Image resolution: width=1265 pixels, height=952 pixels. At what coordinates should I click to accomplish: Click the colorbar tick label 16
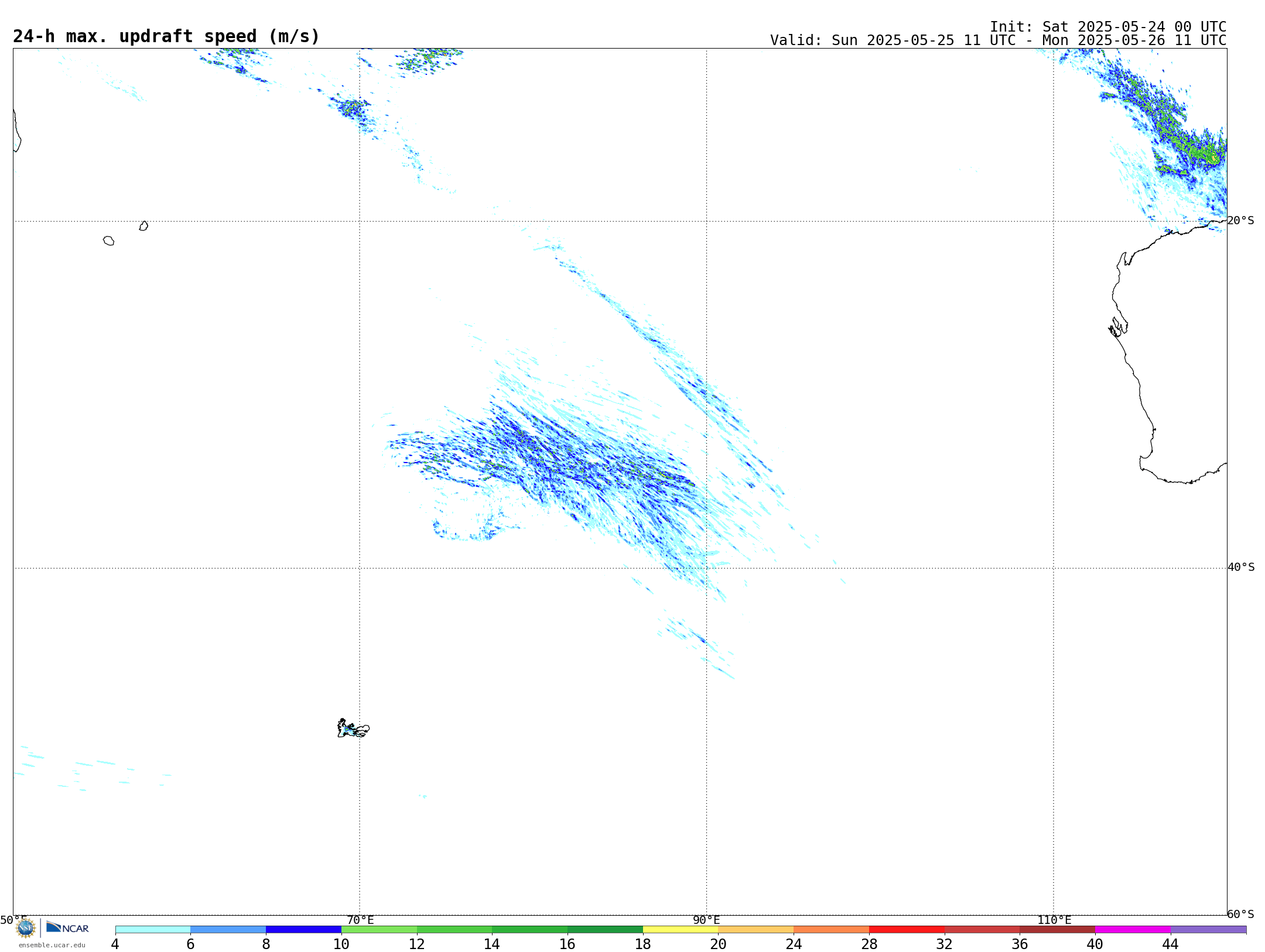click(x=567, y=944)
